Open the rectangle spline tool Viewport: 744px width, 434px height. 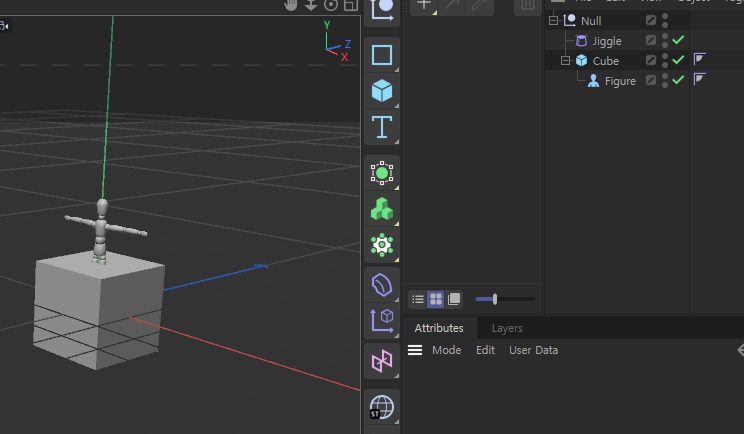[382, 55]
